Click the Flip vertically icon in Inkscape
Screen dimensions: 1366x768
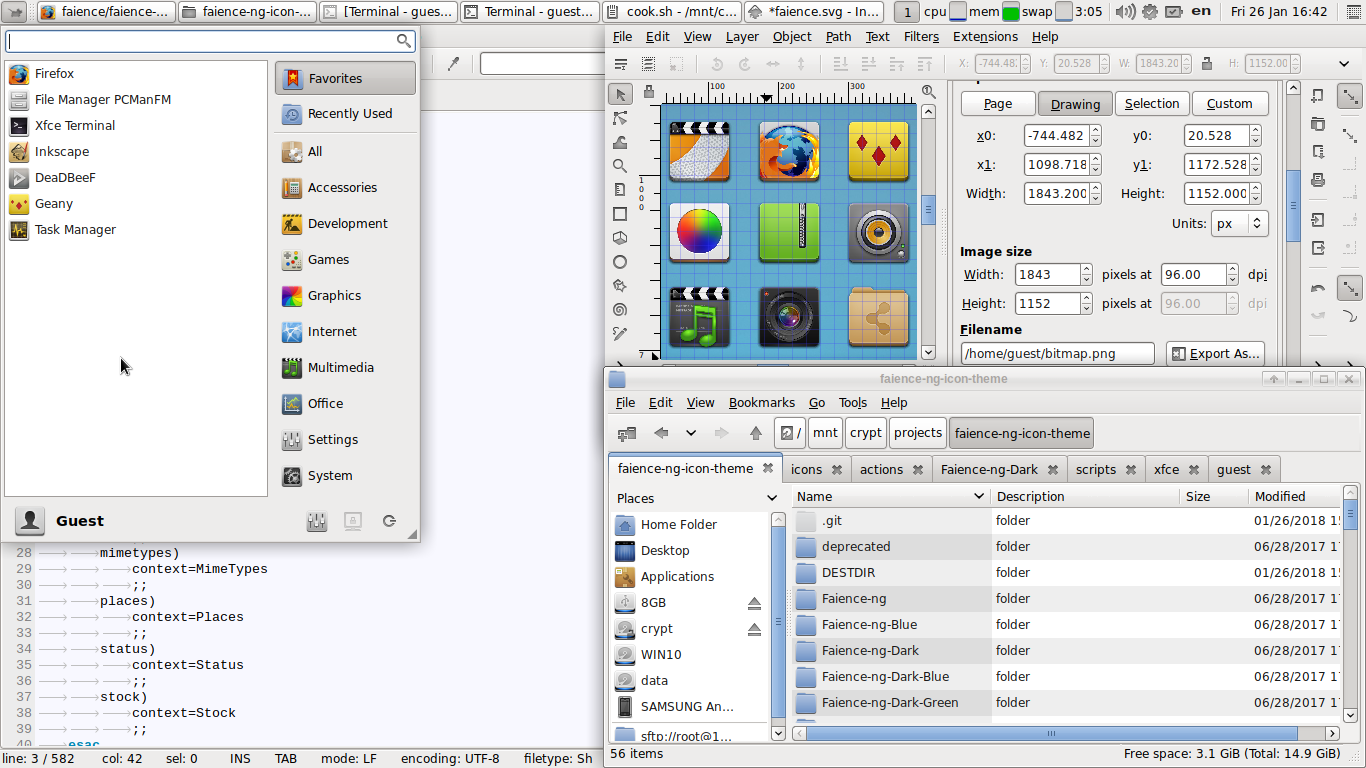point(801,63)
